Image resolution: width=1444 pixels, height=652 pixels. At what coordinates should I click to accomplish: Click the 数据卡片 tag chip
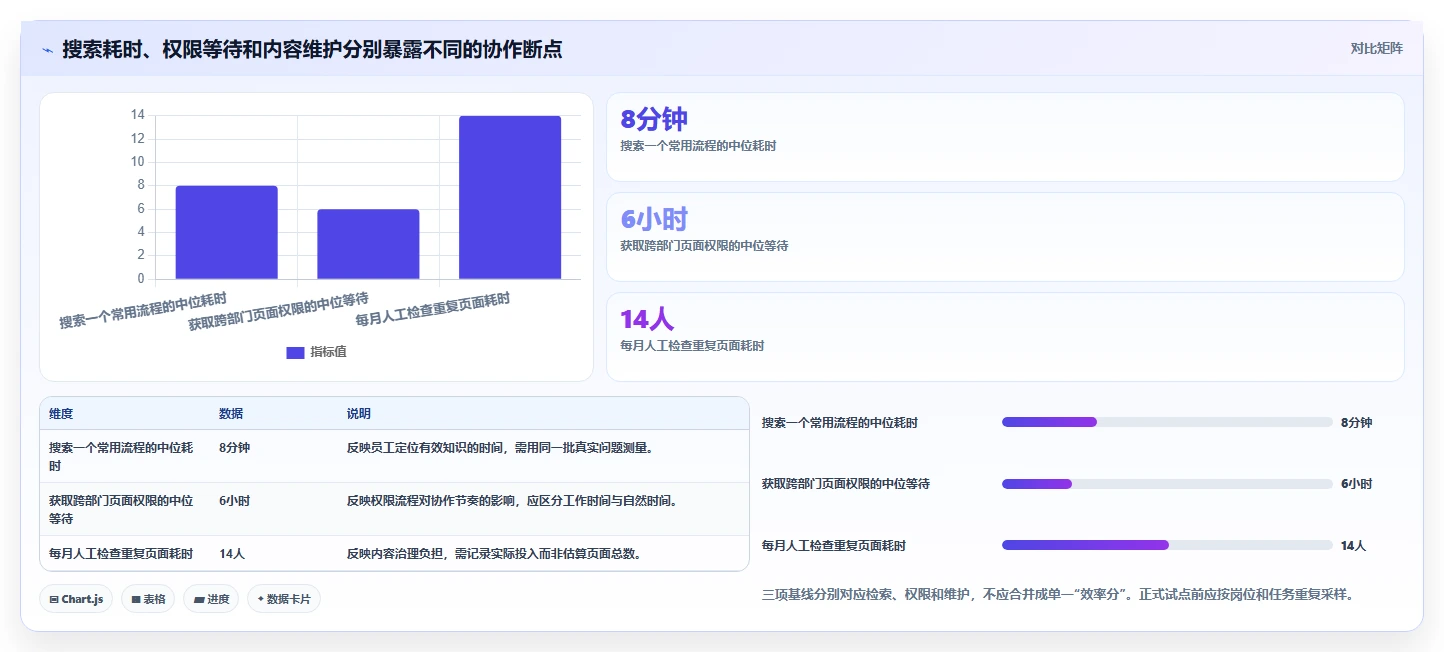[x=284, y=599]
